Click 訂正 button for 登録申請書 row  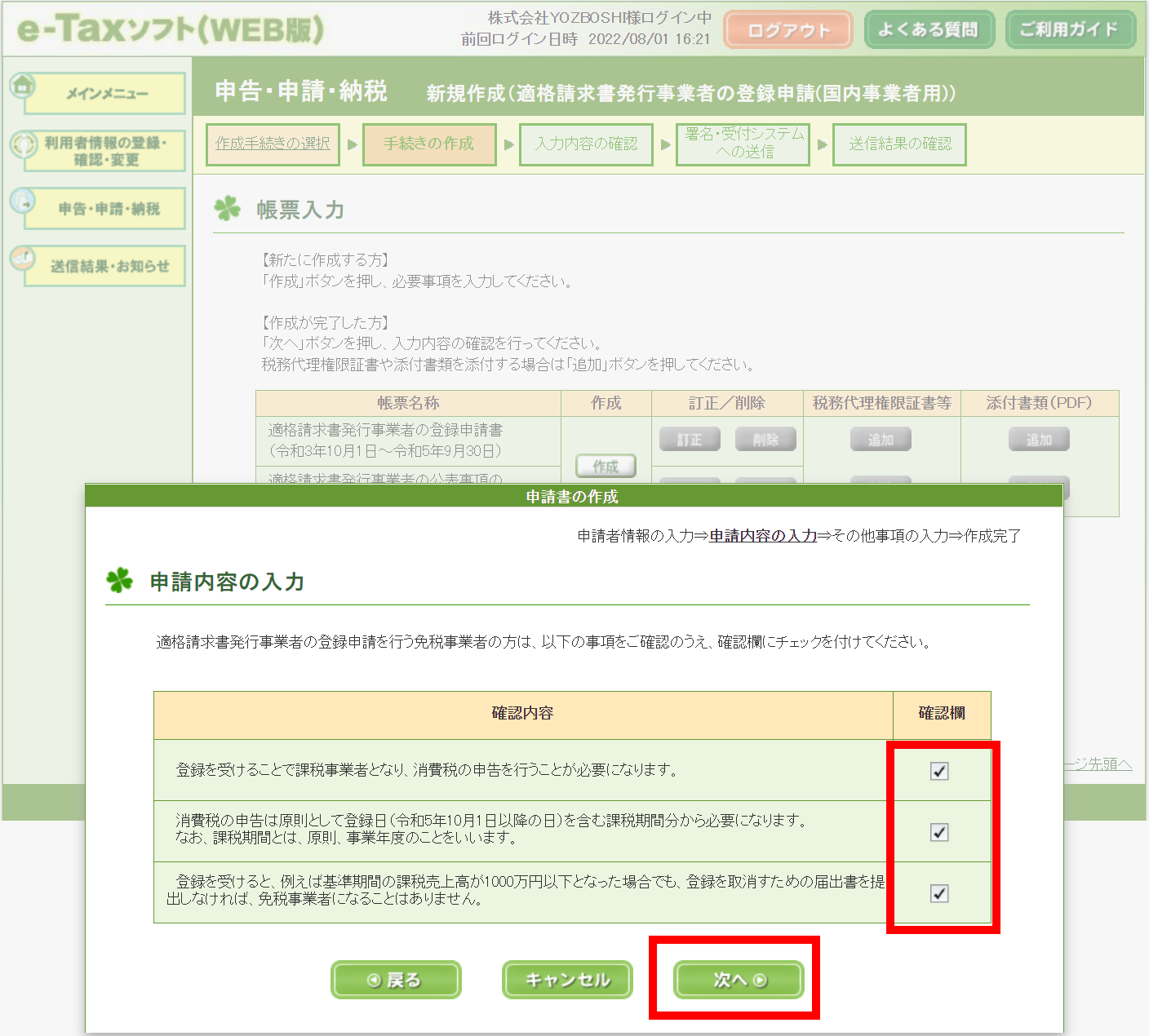(690, 440)
